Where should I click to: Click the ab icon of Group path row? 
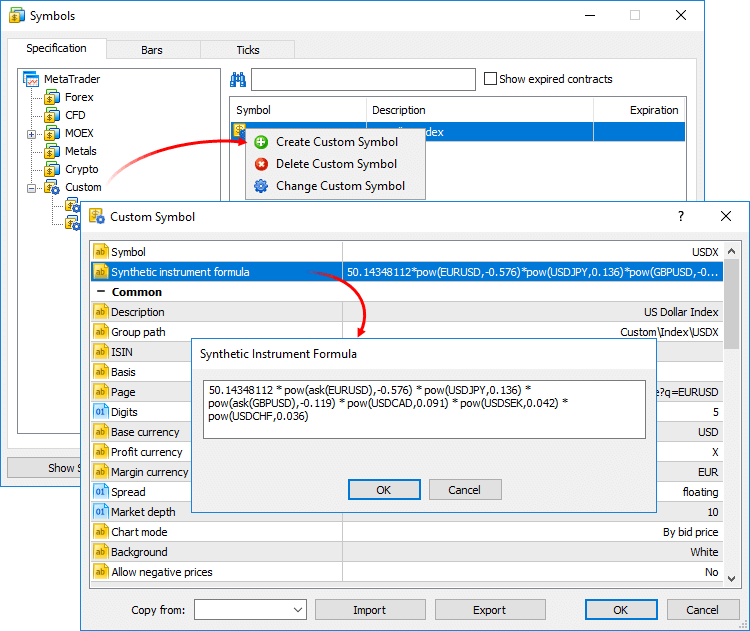(100, 332)
